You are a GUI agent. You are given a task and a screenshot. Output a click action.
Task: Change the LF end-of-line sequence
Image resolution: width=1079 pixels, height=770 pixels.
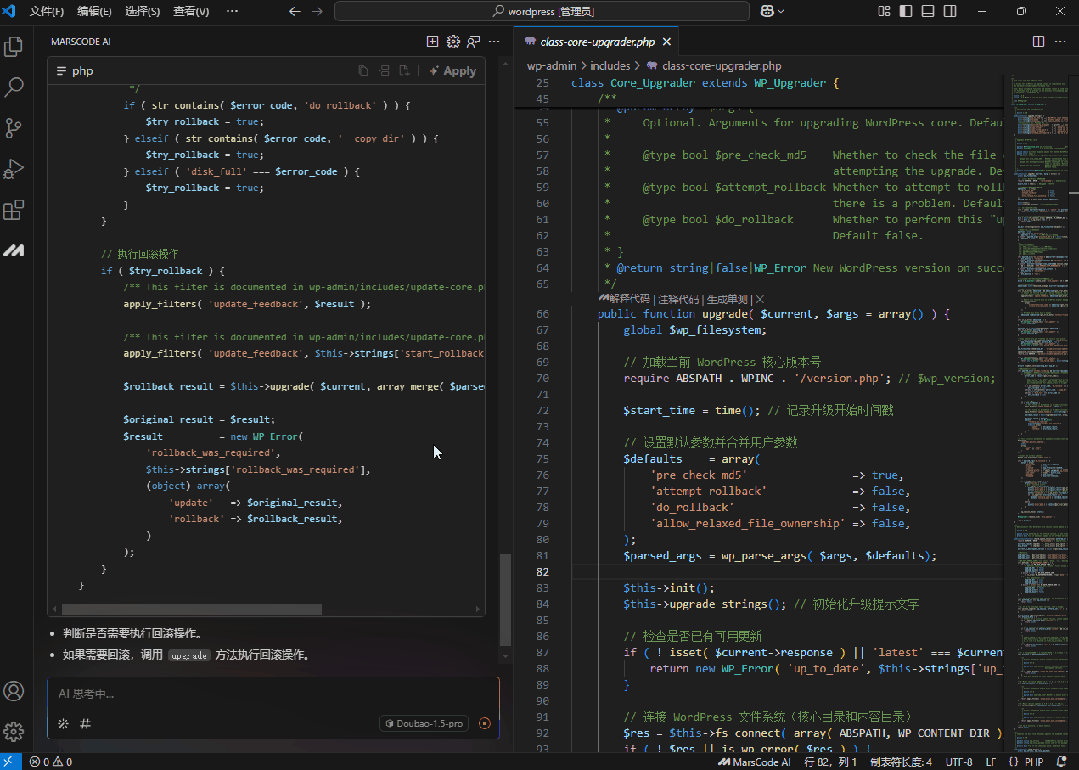tap(990, 762)
